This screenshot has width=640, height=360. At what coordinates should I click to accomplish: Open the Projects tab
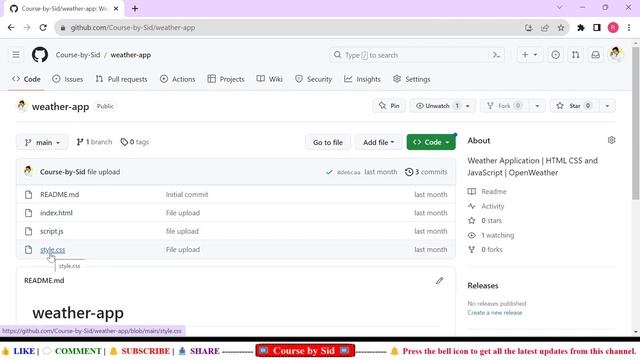coord(226,79)
